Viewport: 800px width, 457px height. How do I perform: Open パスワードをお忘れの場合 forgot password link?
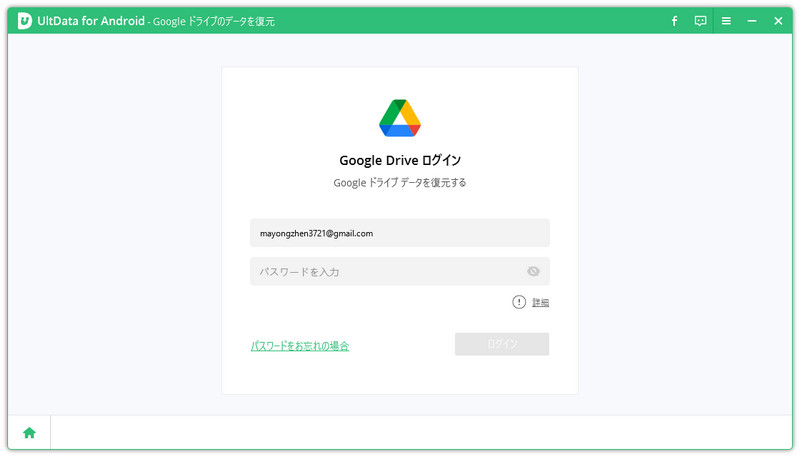point(299,346)
